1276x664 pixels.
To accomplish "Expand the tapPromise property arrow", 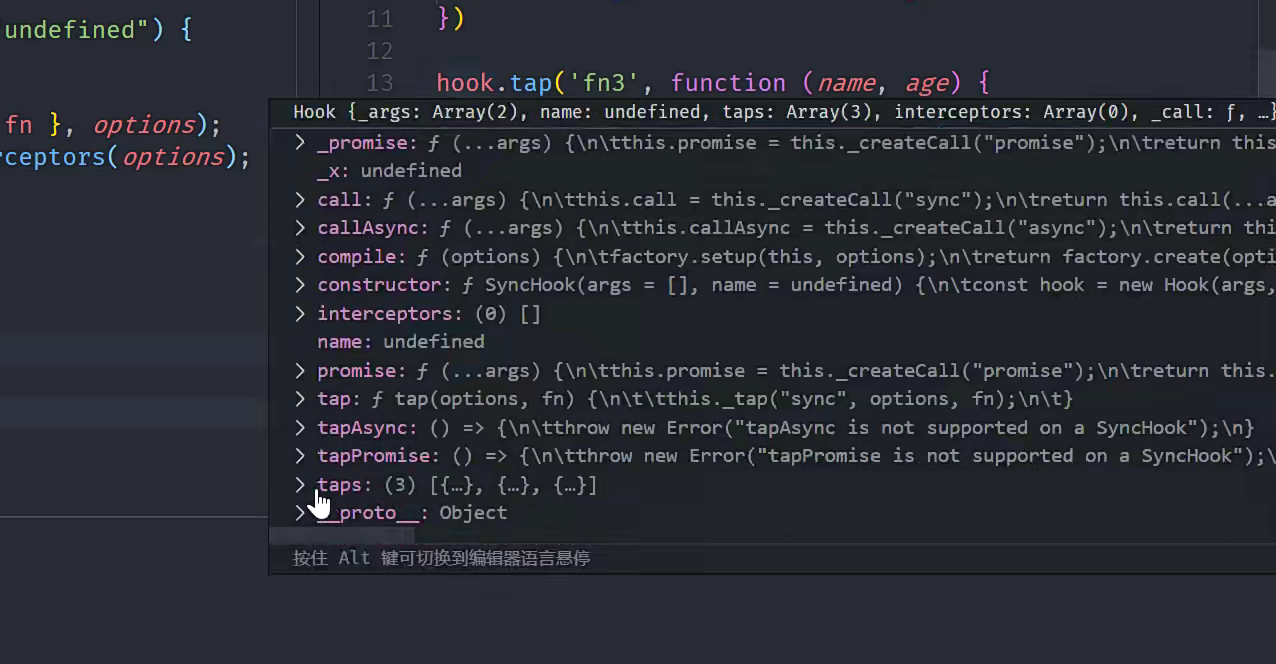I will click(x=300, y=456).
